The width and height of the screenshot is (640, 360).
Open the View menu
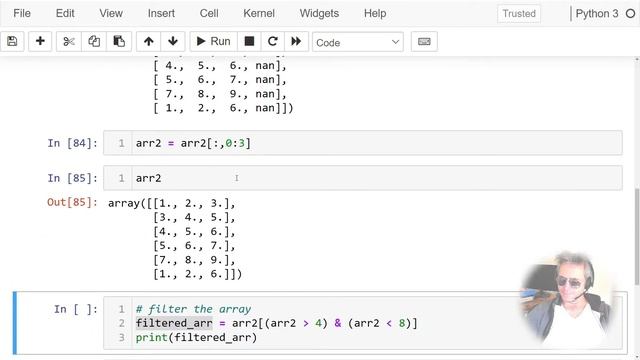[x=111, y=13]
